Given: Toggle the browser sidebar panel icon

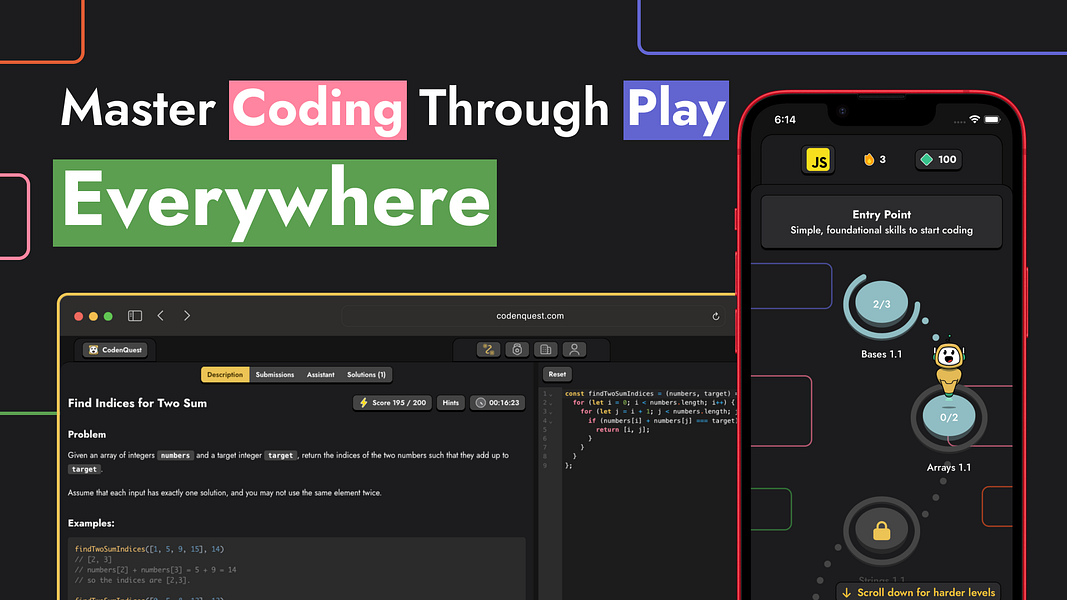Looking at the screenshot, I should click(x=134, y=315).
